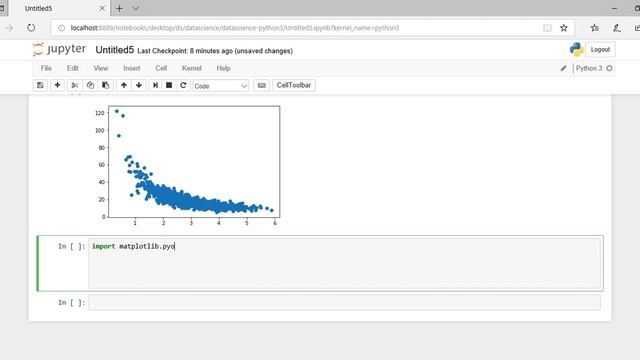The width and height of the screenshot is (640, 360).
Task: Open the web notes pen icon
Action: coord(617,28)
